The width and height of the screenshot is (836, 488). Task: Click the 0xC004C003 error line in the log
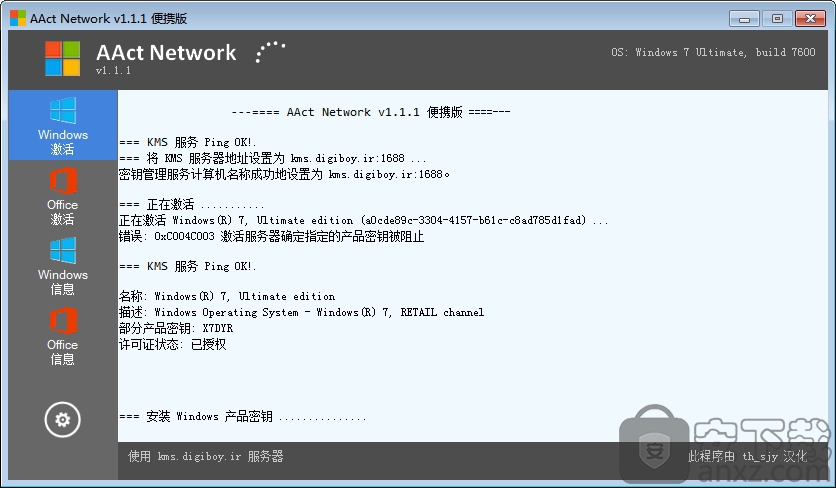(271, 236)
